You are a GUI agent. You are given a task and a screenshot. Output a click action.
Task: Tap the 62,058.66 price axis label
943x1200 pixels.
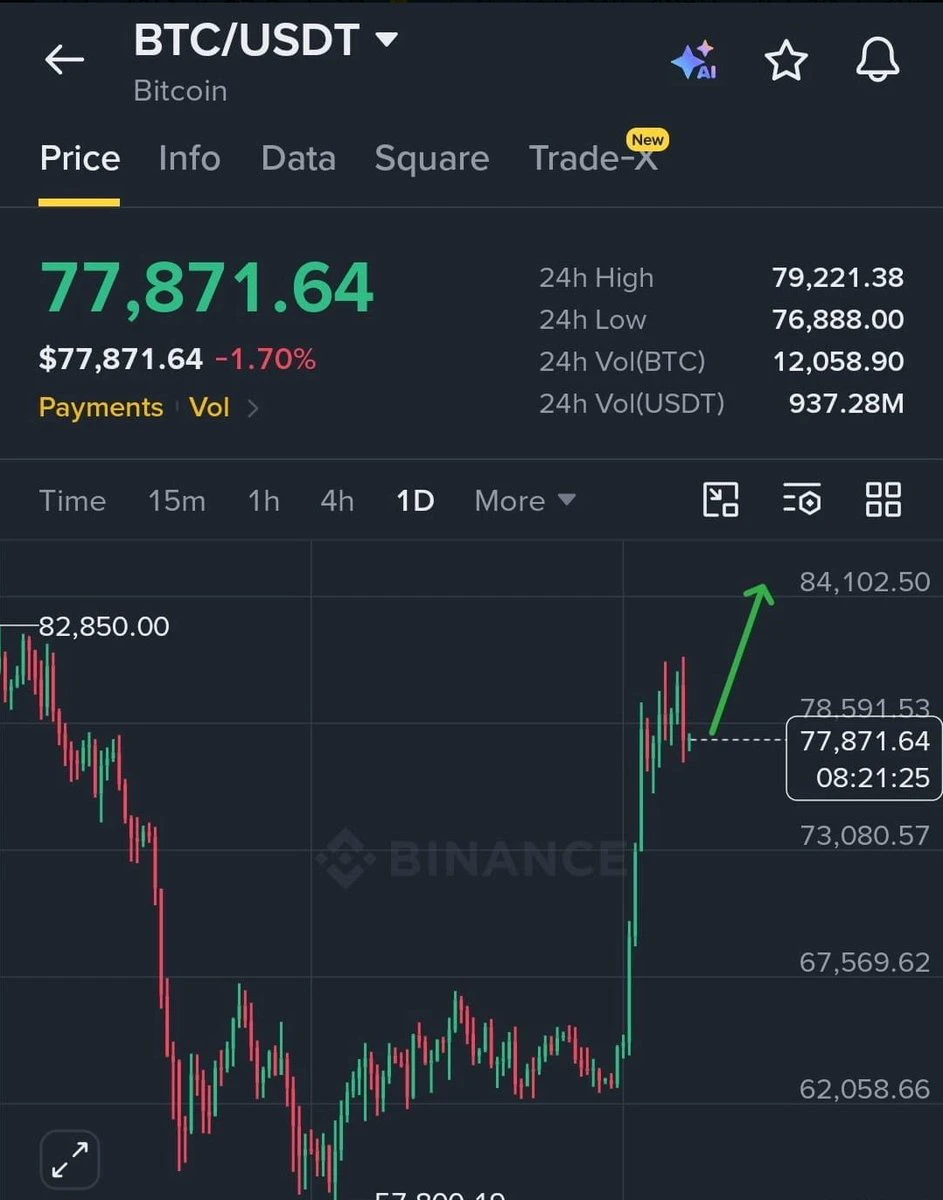tap(865, 1089)
